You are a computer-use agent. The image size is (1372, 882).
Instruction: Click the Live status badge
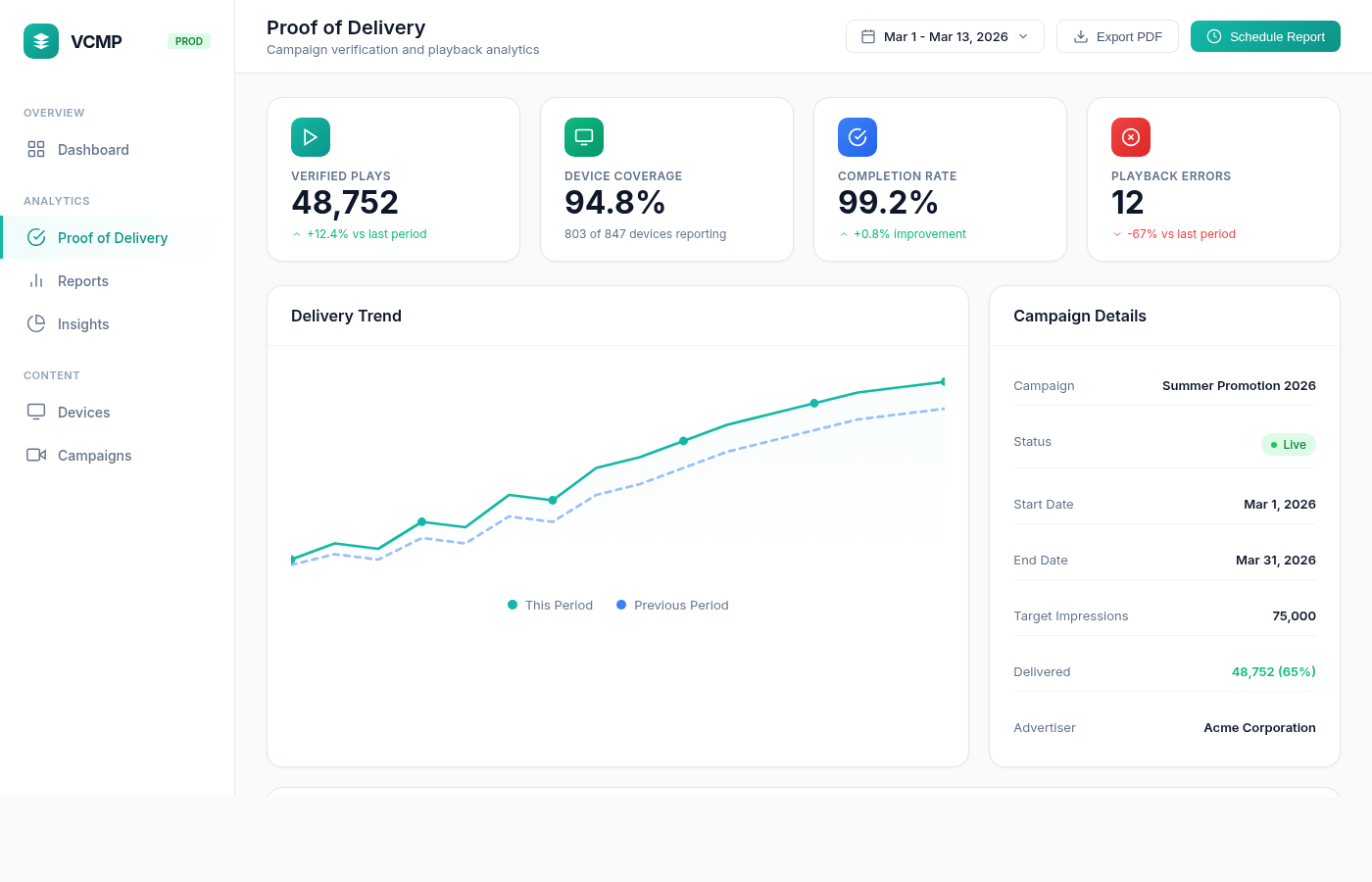pyautogui.click(x=1288, y=444)
